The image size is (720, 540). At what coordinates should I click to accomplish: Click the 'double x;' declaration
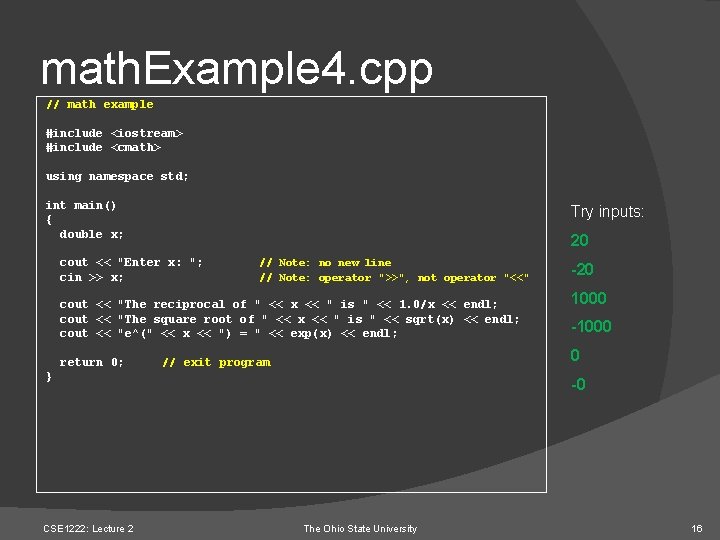point(91,234)
